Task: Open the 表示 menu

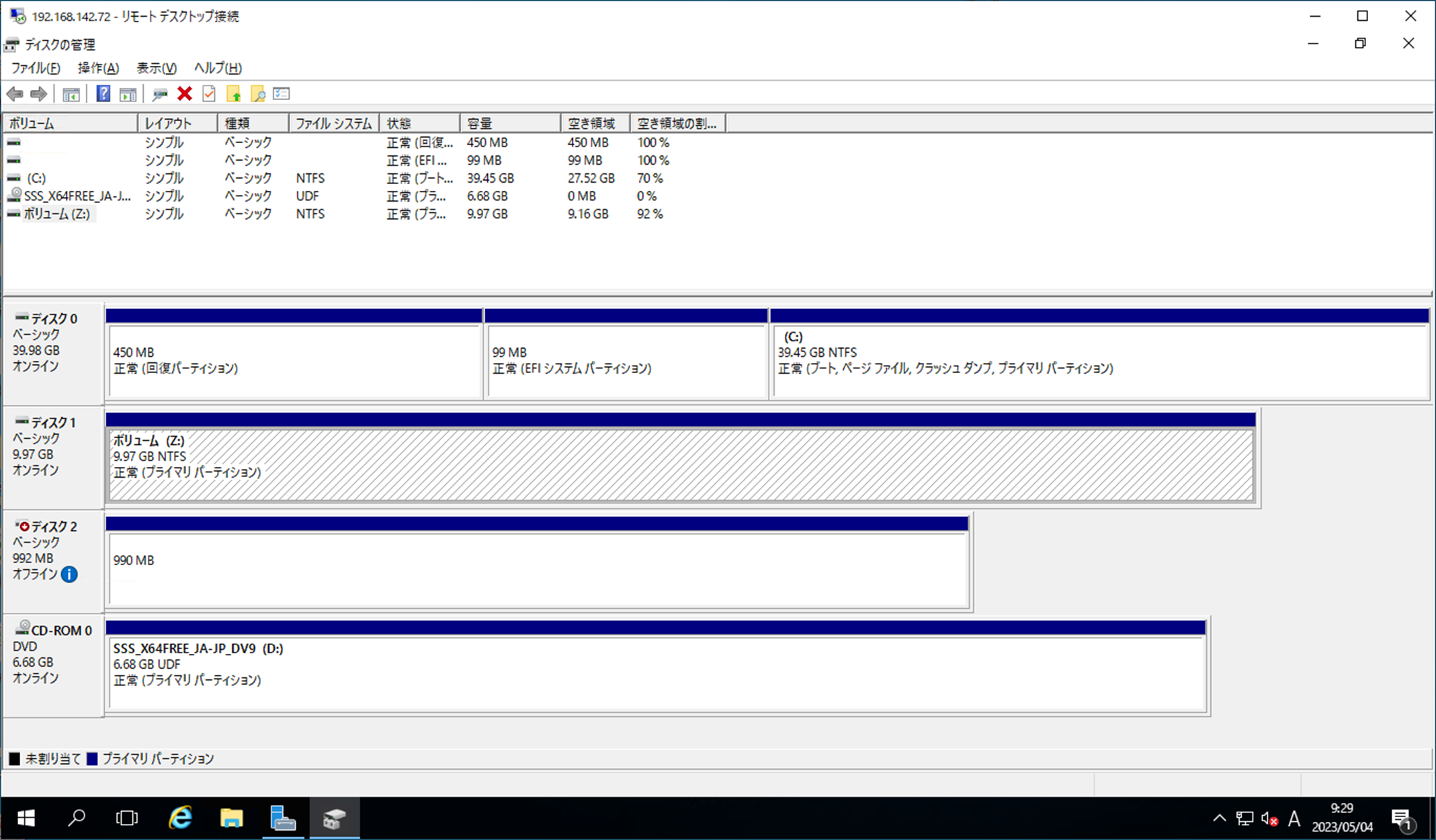Action: 156,68
